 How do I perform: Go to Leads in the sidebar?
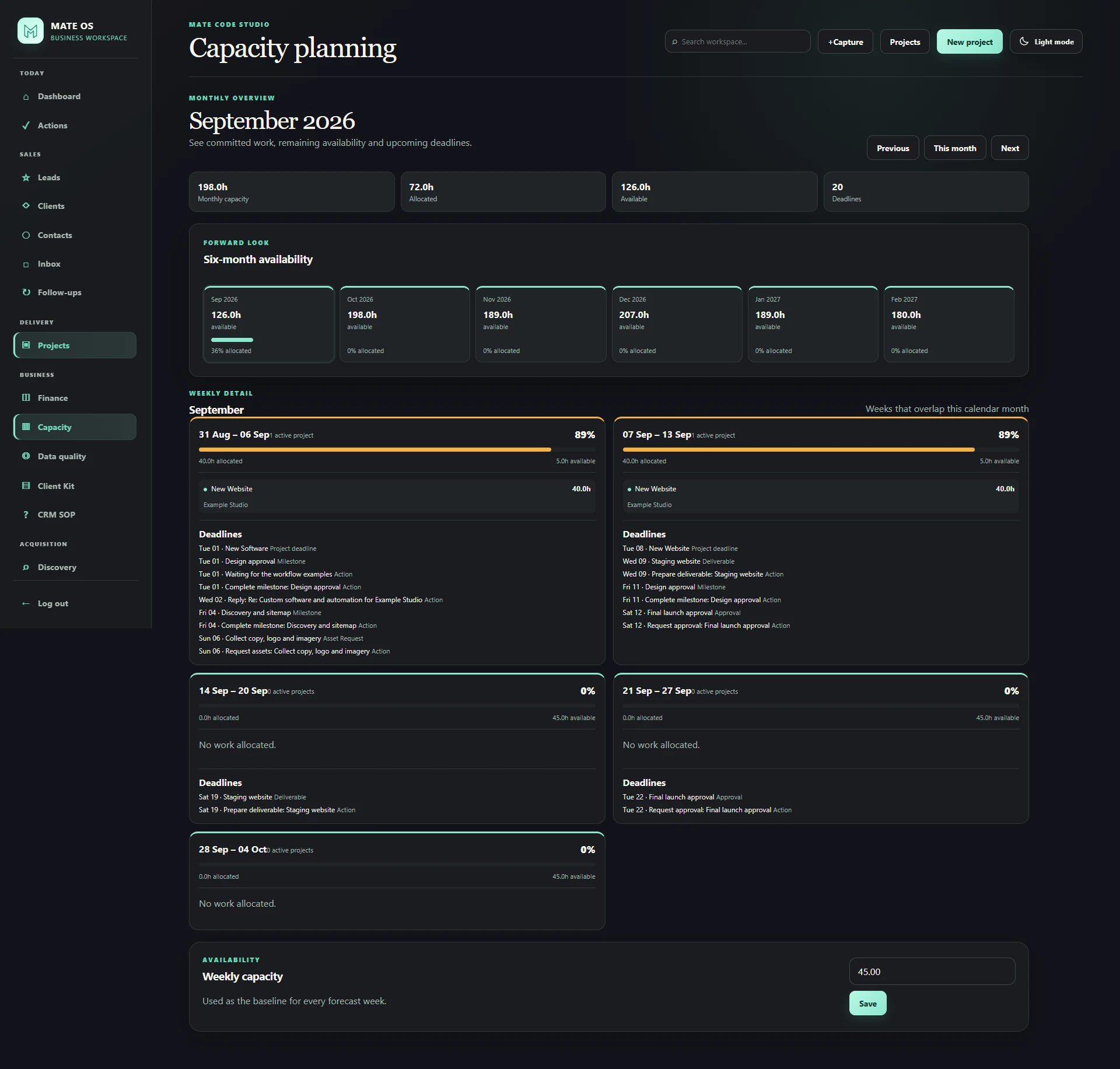coord(75,177)
